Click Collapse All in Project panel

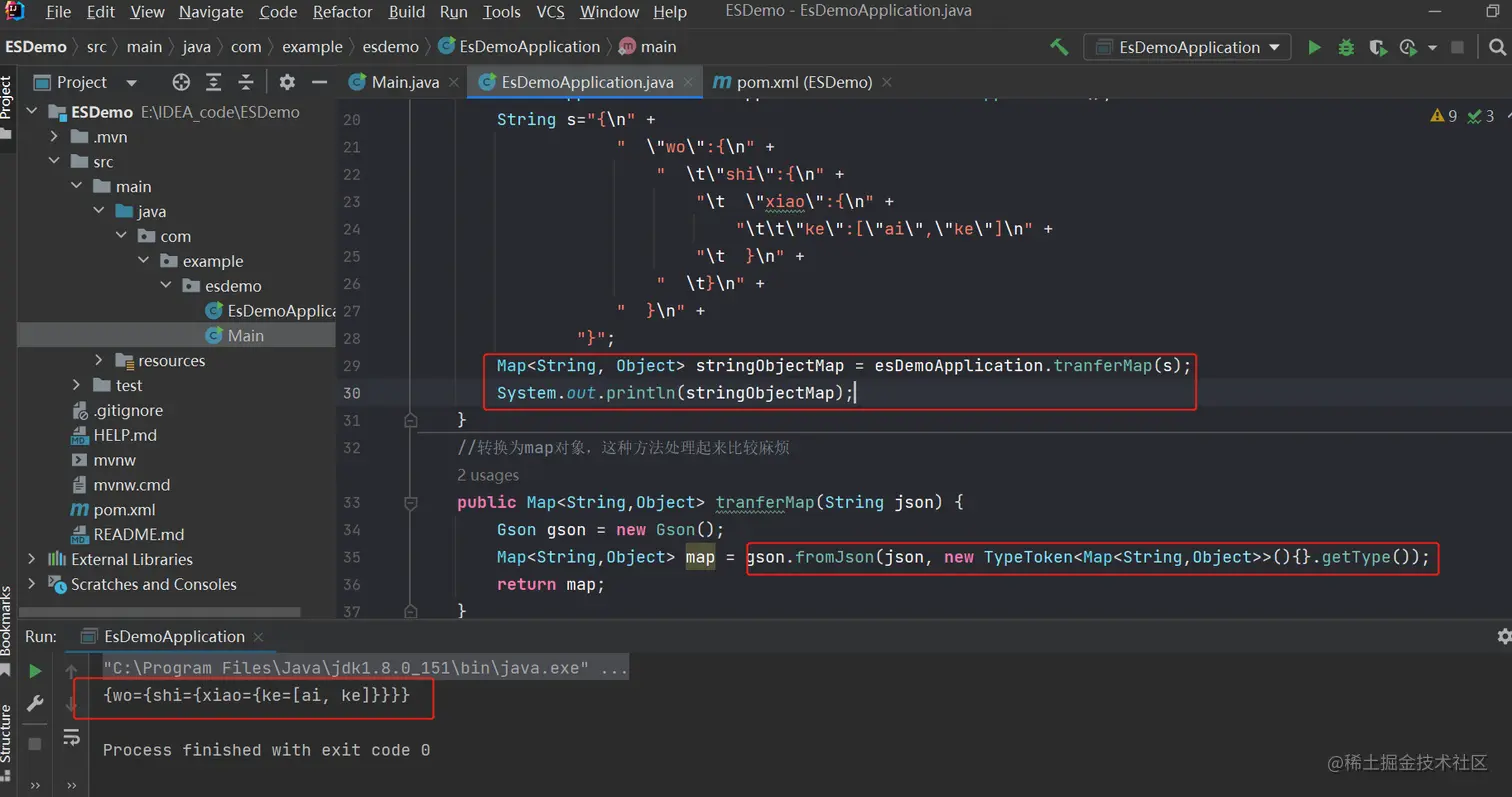[245, 82]
